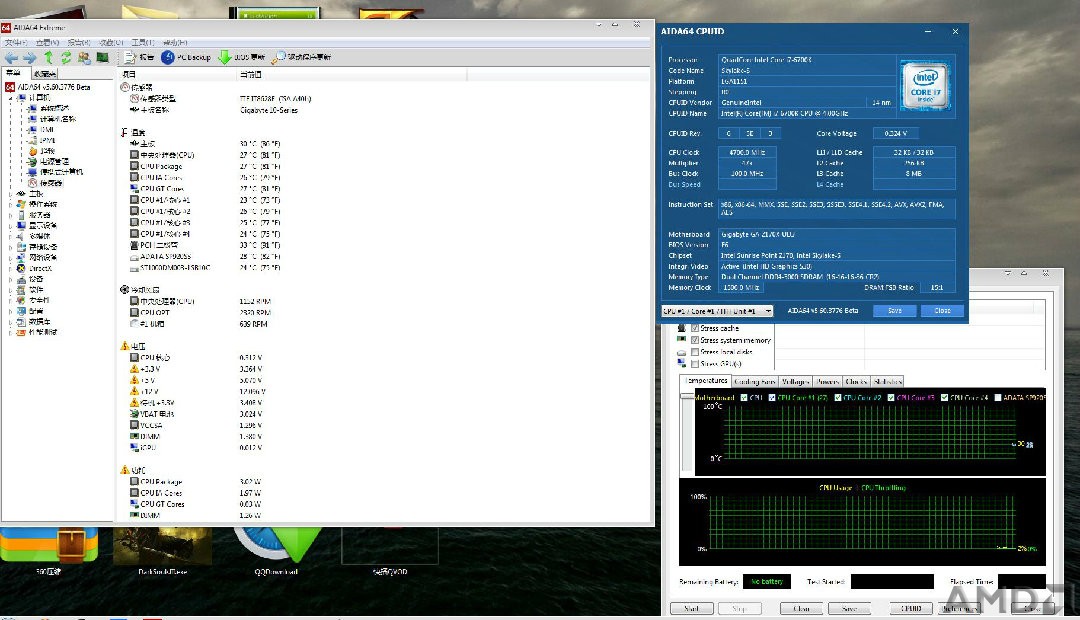
Task: Toggle the CPU Core #2 legend checkbox
Action: (838, 397)
